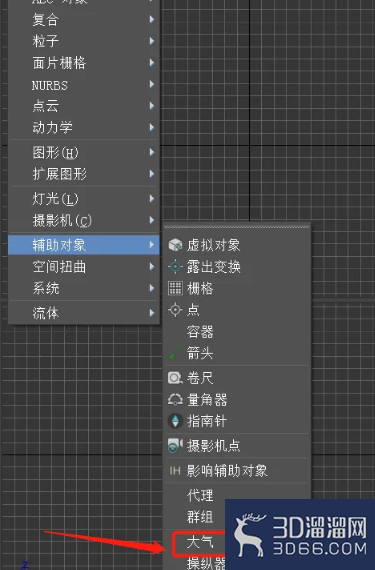The height and width of the screenshot is (570, 375).
Task: Open the NURBS menu entry
Action: 84,84
